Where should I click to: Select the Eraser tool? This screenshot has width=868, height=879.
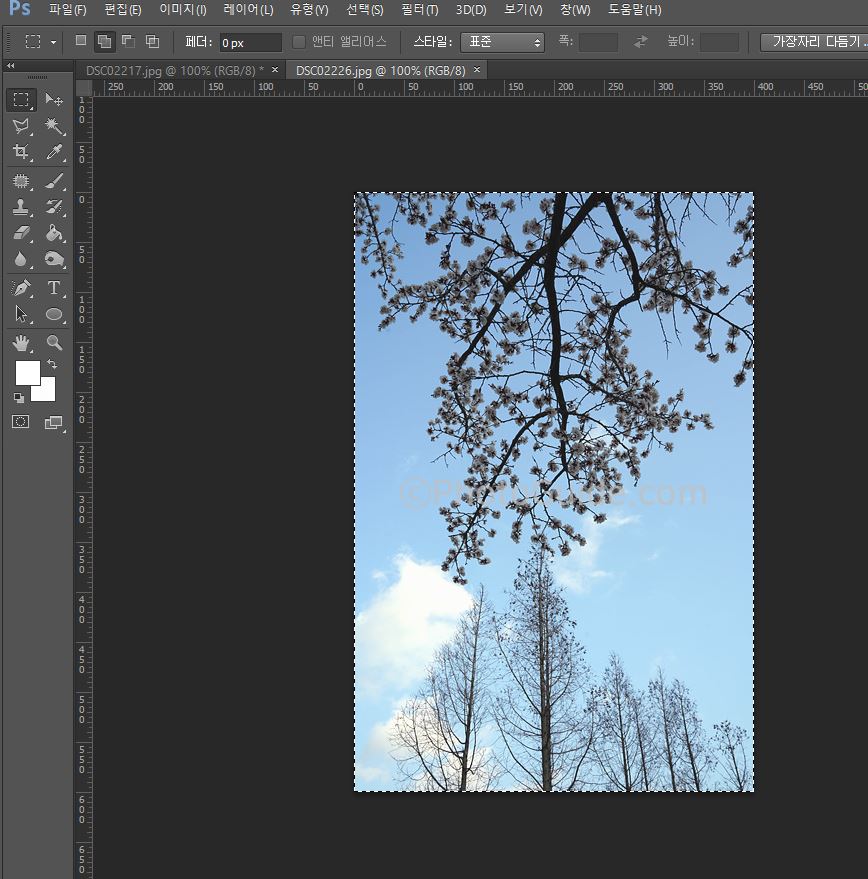coord(21,233)
